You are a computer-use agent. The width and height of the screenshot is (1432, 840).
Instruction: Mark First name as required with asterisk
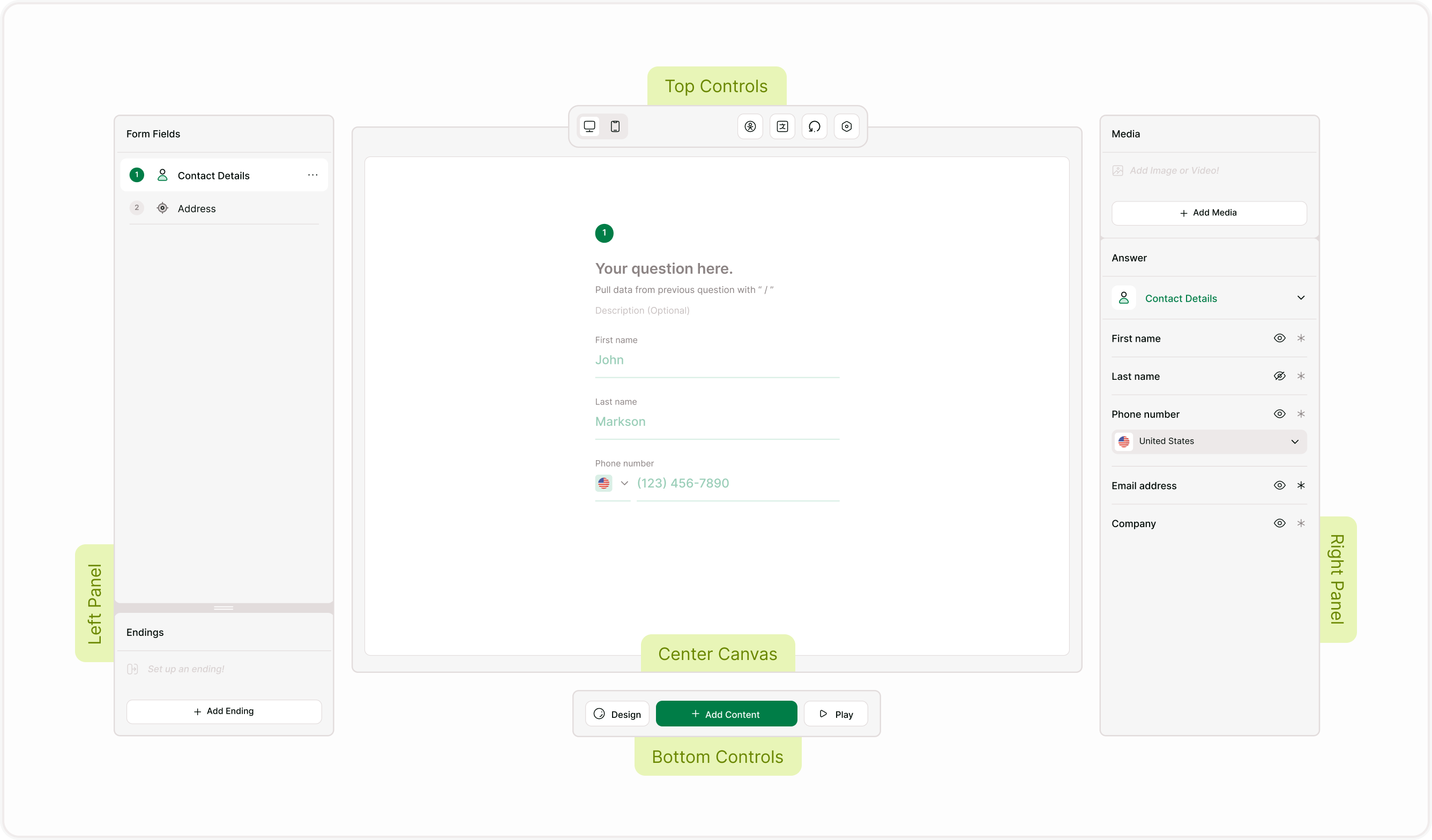click(x=1301, y=338)
